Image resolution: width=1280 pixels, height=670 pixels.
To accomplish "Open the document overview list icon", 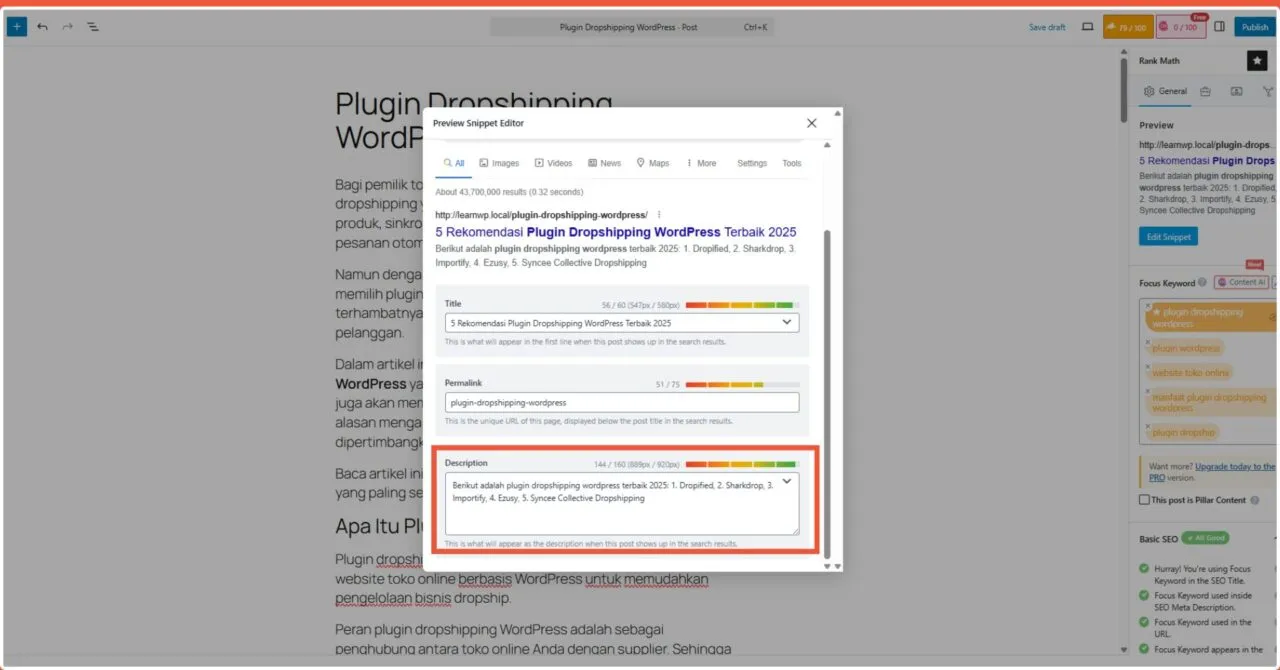I will (x=93, y=26).
